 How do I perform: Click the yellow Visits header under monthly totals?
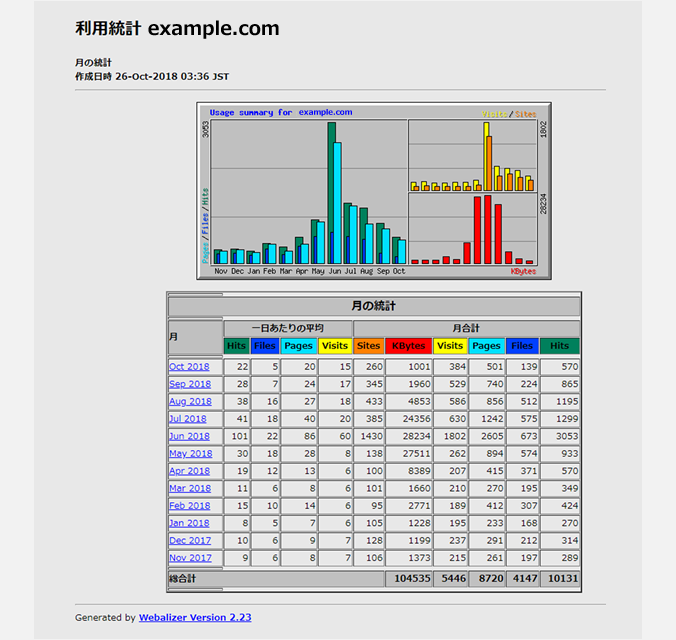point(450,346)
